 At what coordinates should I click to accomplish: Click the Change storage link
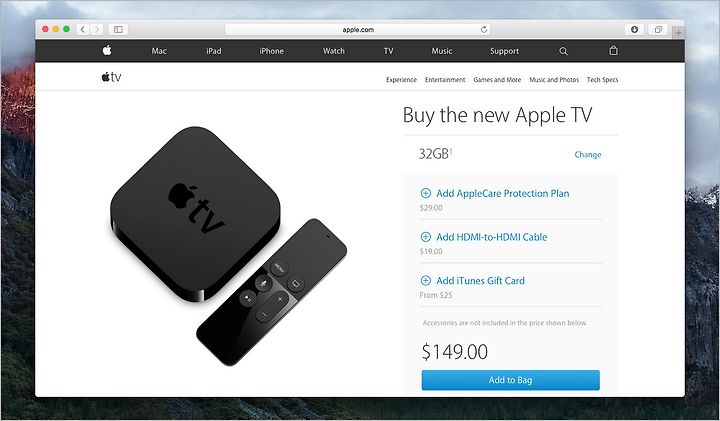[x=588, y=155]
